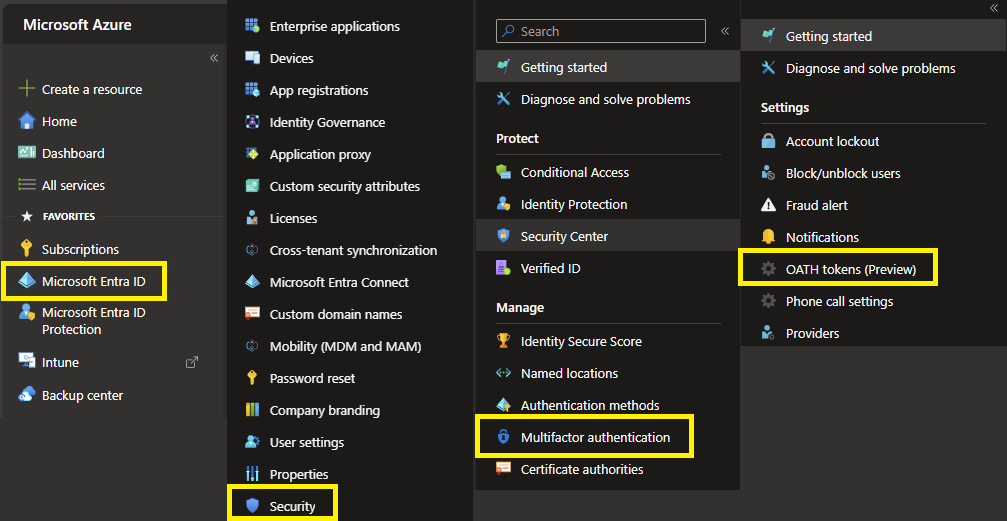The height and width of the screenshot is (521, 1007).
Task: Click the Identity Secure Score trophy icon
Action: [503, 341]
